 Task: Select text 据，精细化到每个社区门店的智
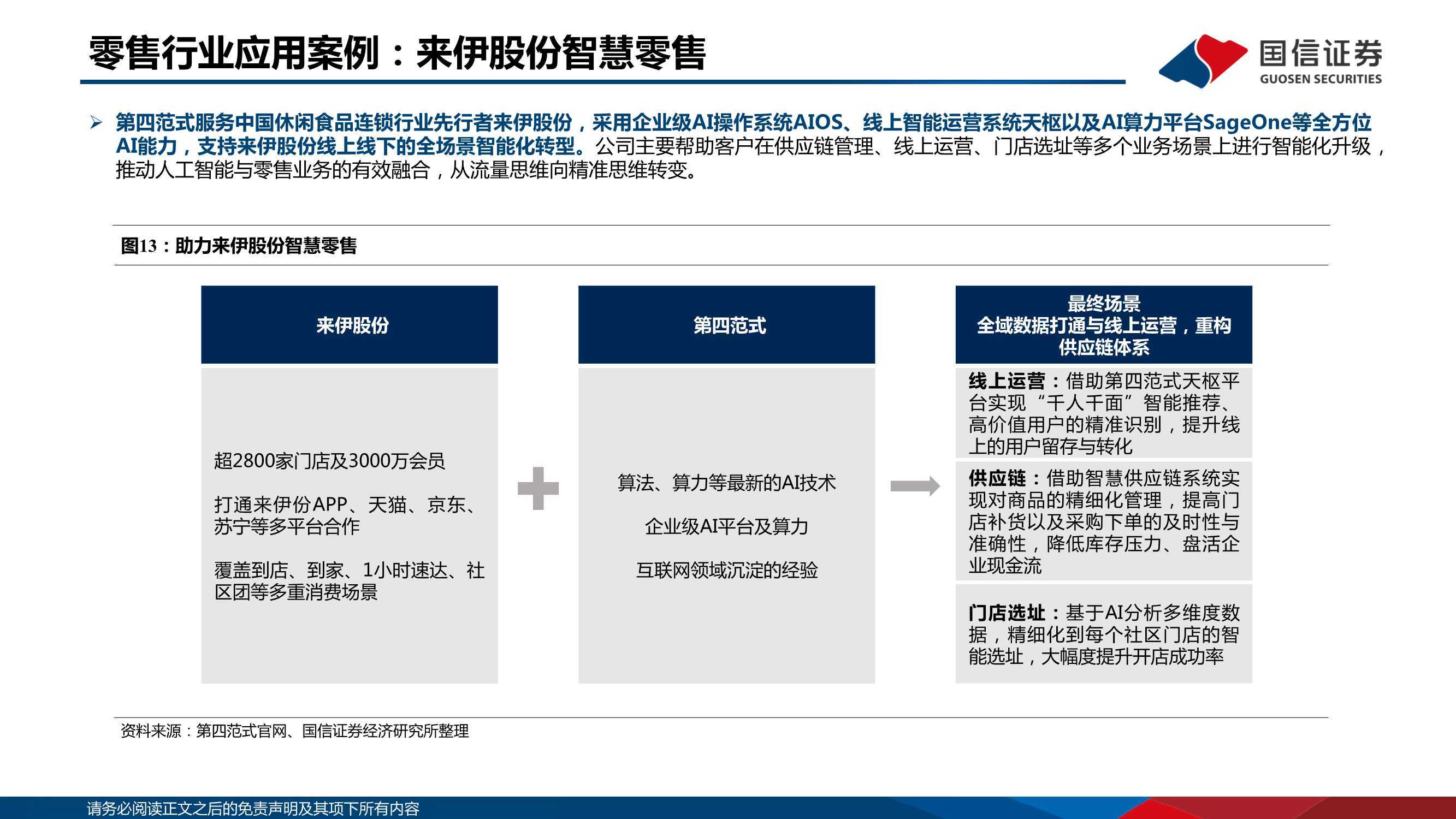pos(1104,634)
